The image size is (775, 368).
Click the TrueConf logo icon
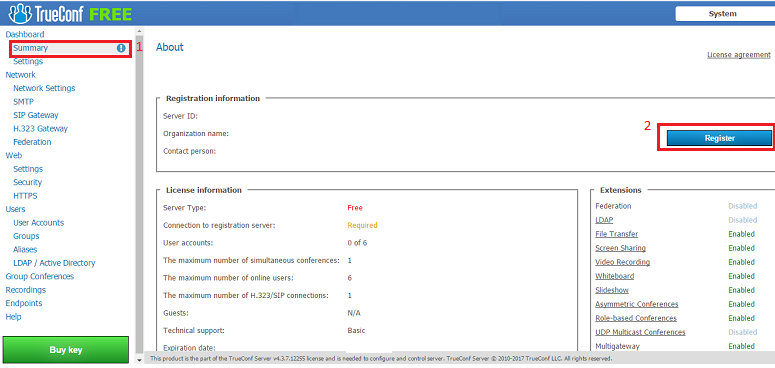[19, 14]
